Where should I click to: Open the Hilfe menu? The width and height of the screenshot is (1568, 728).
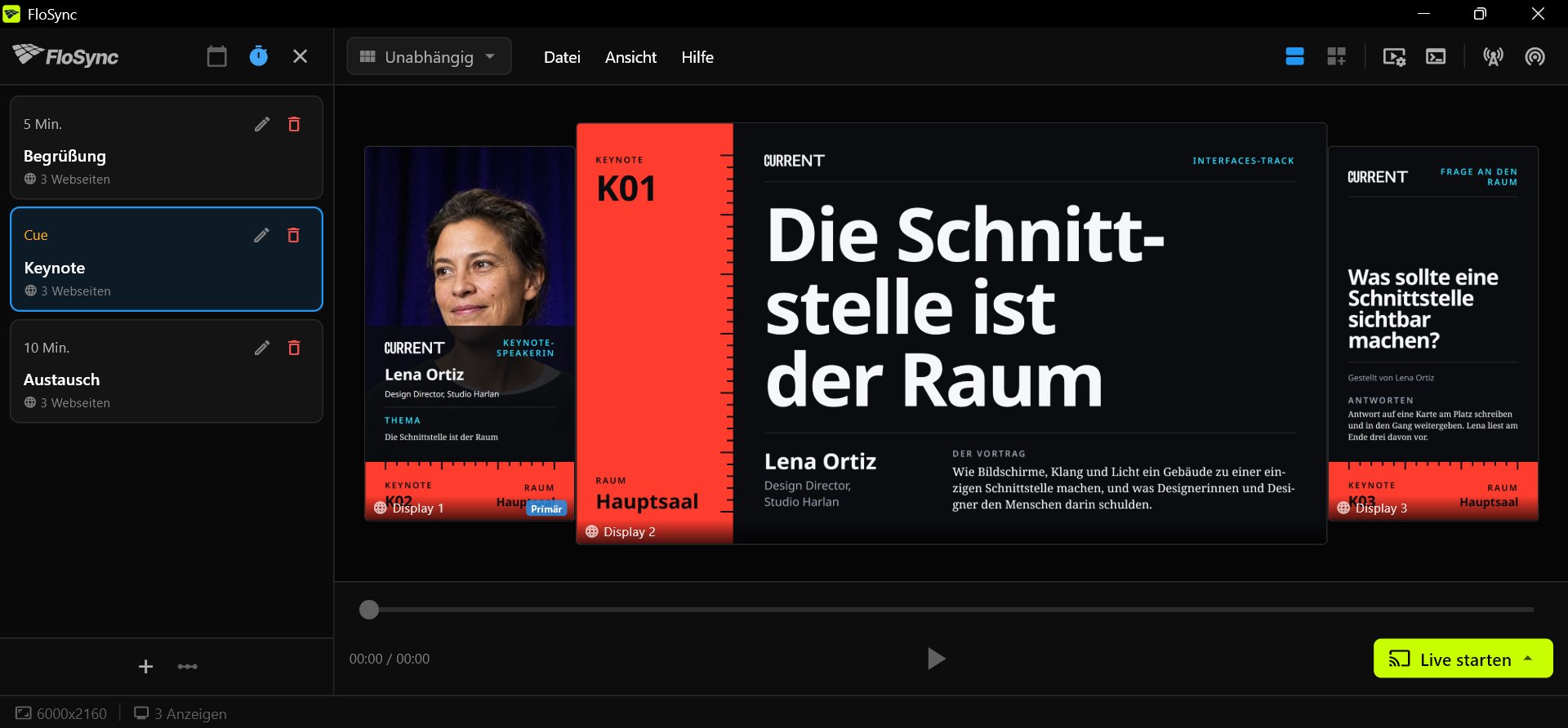(x=697, y=57)
